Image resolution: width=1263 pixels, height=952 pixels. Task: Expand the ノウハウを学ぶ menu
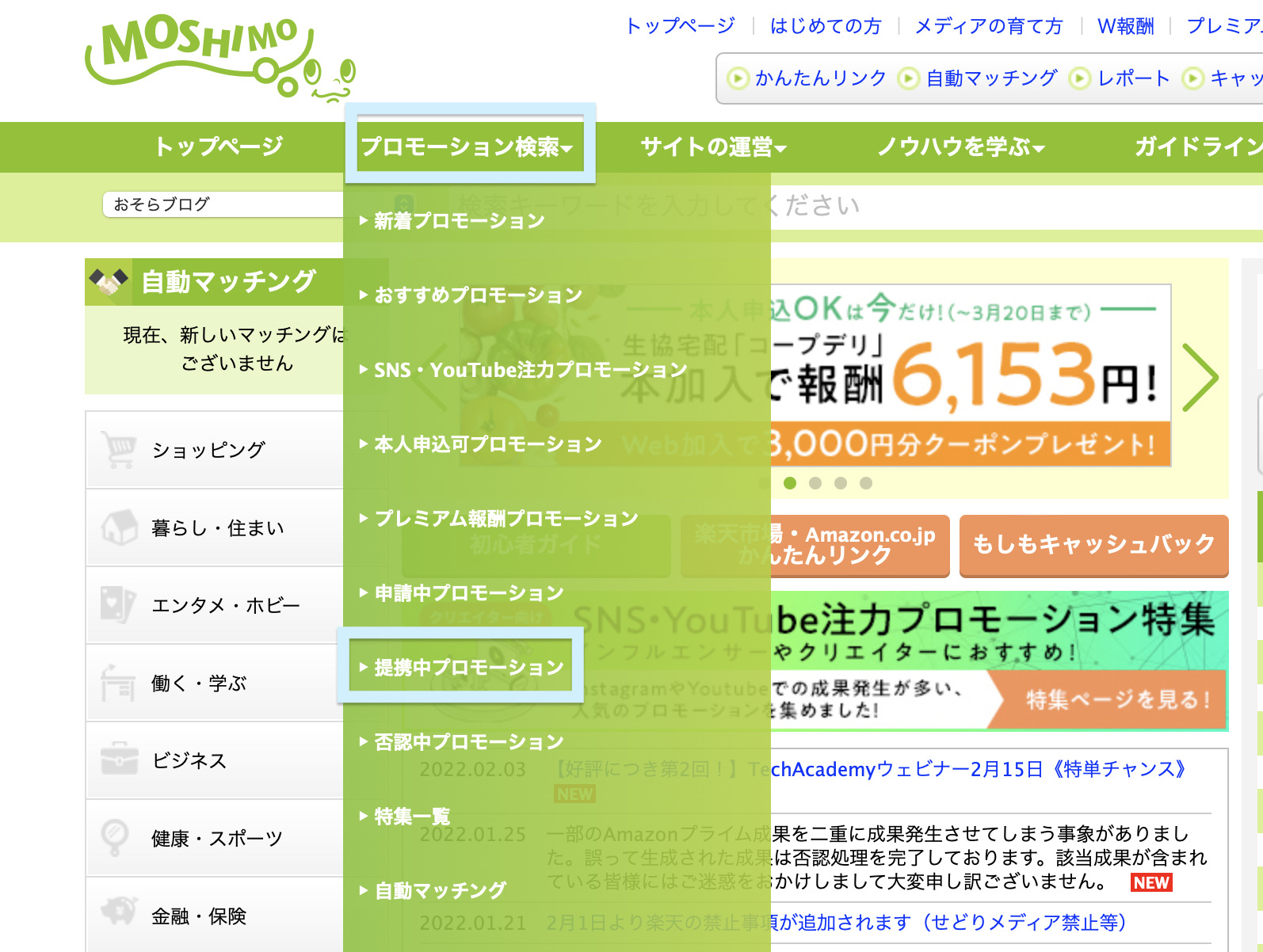[961, 147]
